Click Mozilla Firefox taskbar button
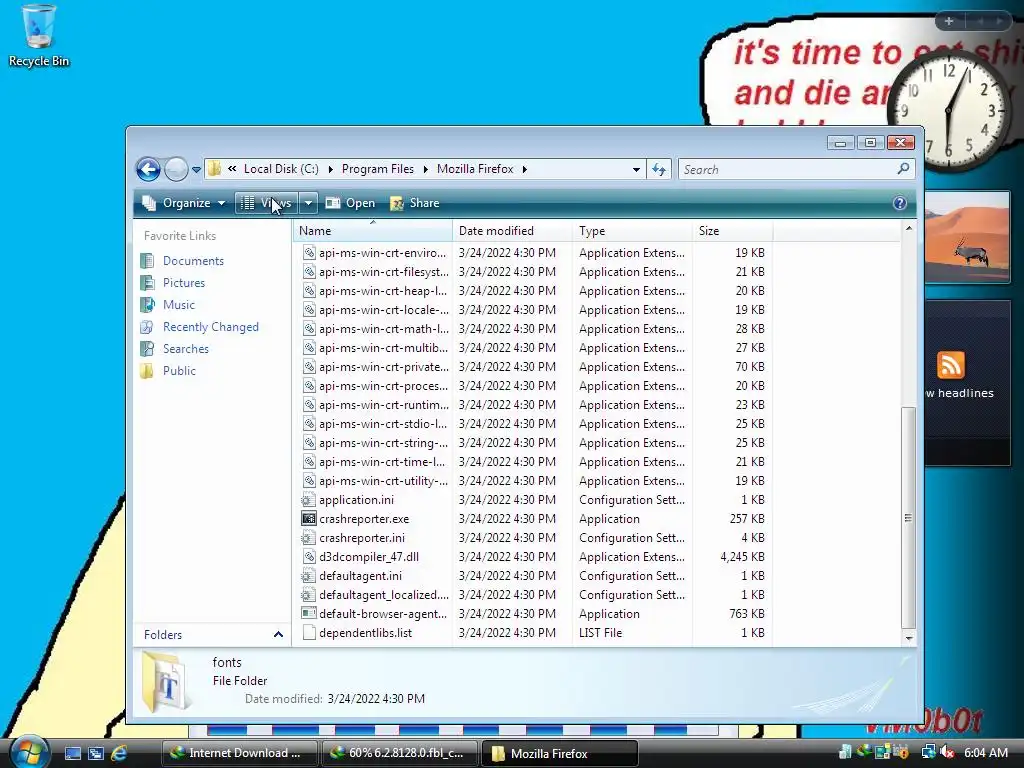This screenshot has height=768, width=1024. [x=559, y=753]
